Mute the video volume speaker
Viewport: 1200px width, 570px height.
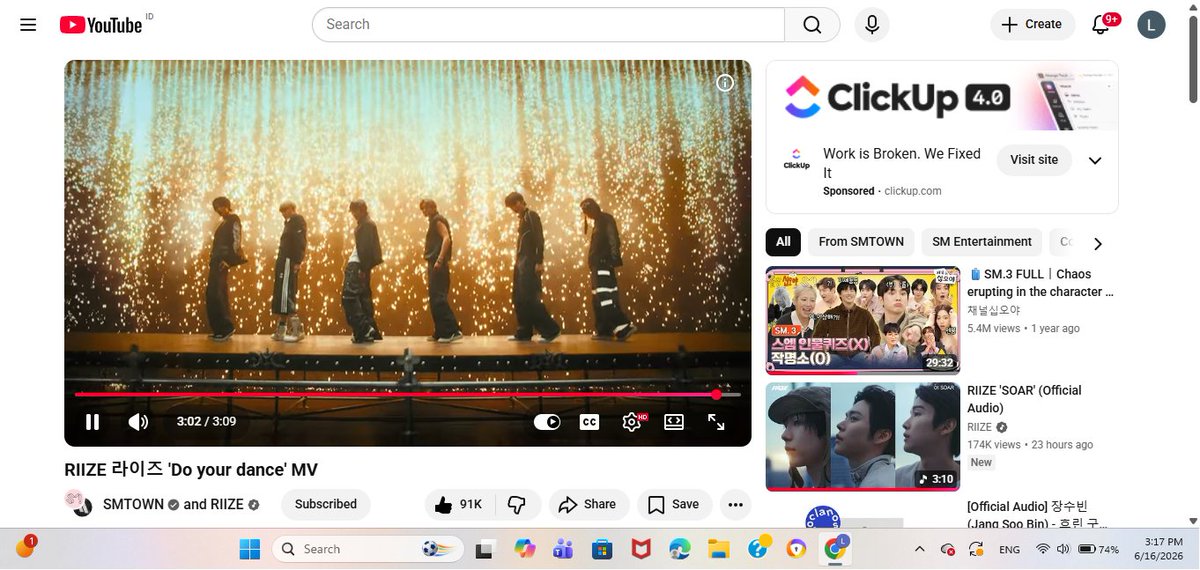pyautogui.click(x=138, y=422)
